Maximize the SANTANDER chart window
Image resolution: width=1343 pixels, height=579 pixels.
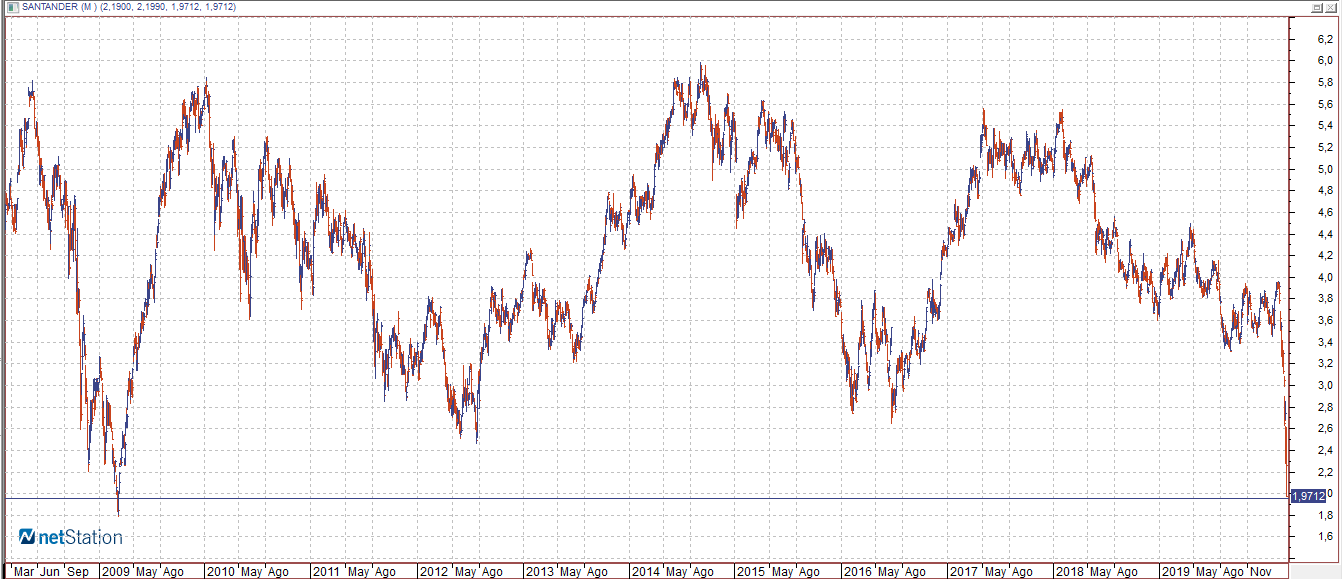(1317, 7)
